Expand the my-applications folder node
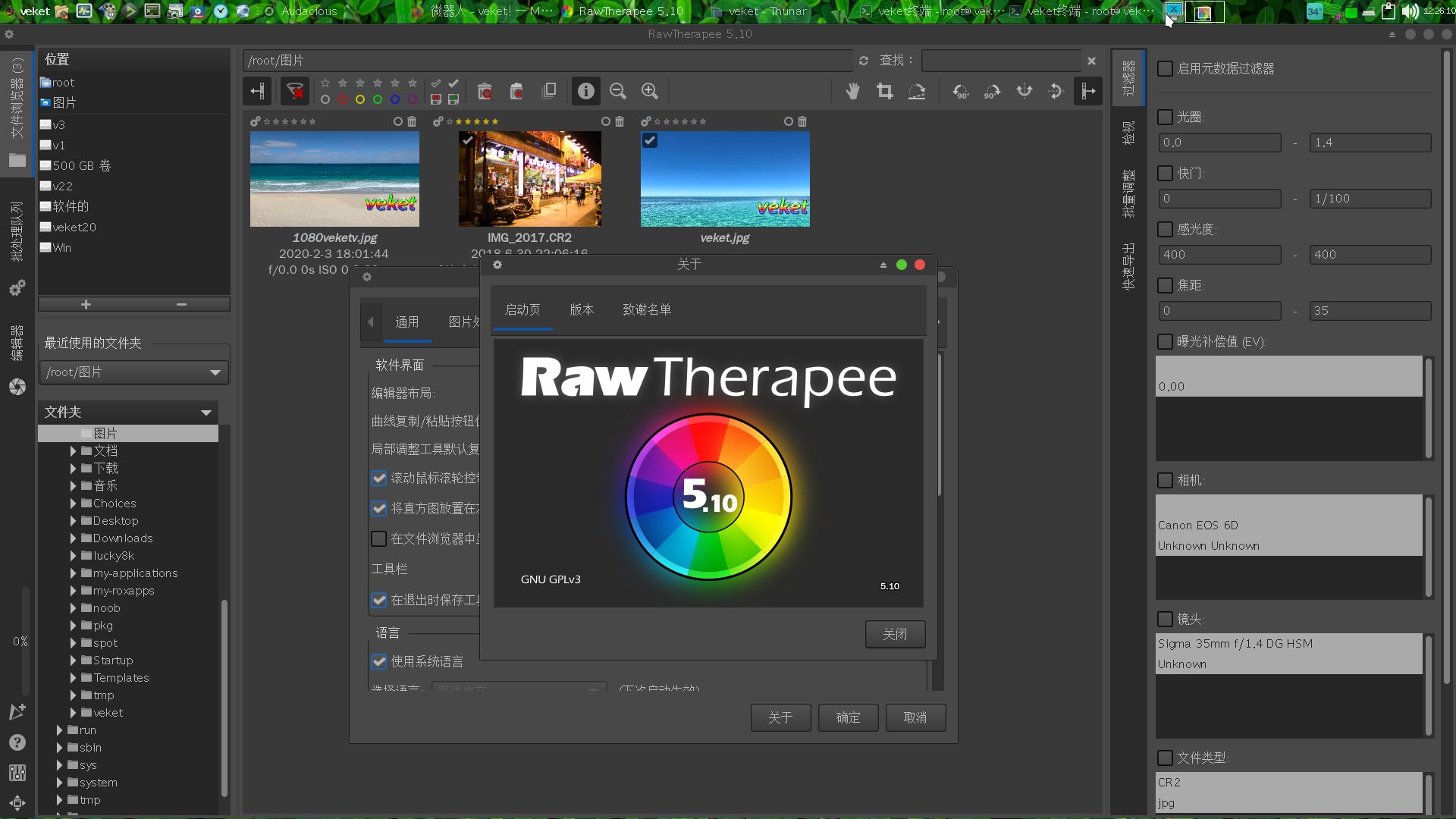 coord(73,573)
